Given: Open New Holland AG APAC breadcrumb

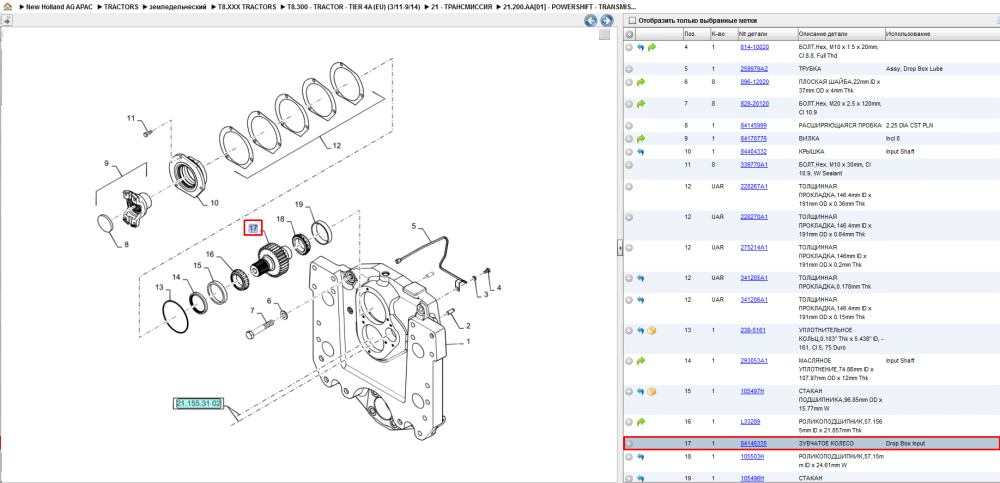Looking at the screenshot, I should click(x=59, y=6).
